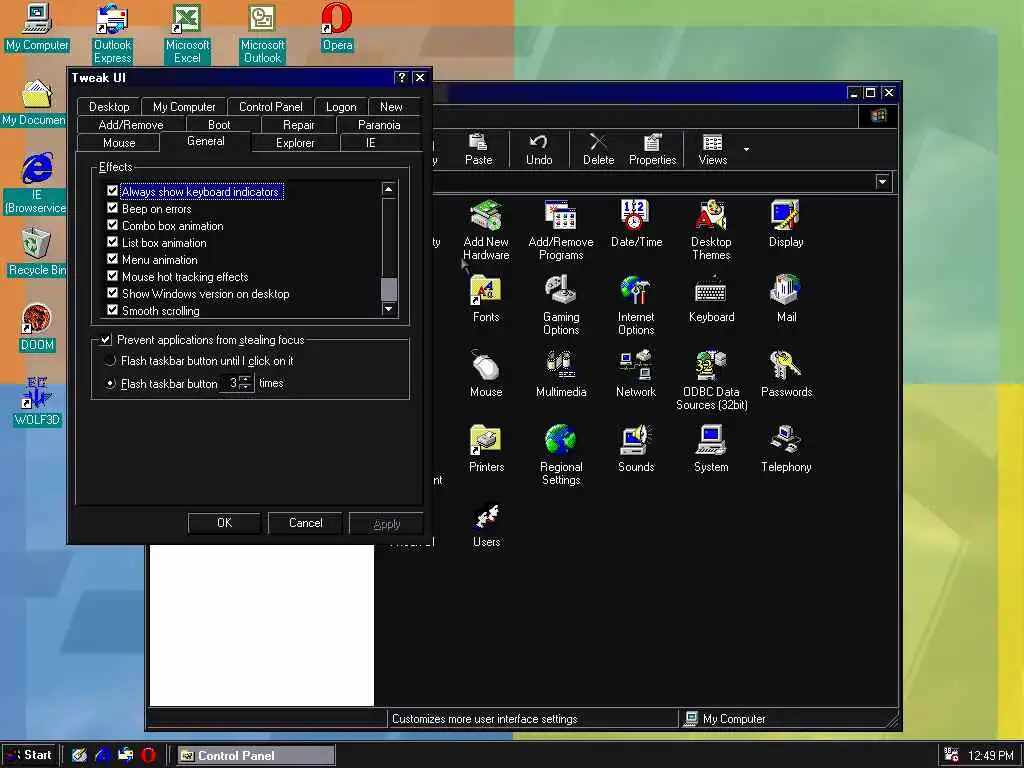Uncheck Always show keyboard indicators
The image size is (1024, 768).
click(x=112, y=191)
